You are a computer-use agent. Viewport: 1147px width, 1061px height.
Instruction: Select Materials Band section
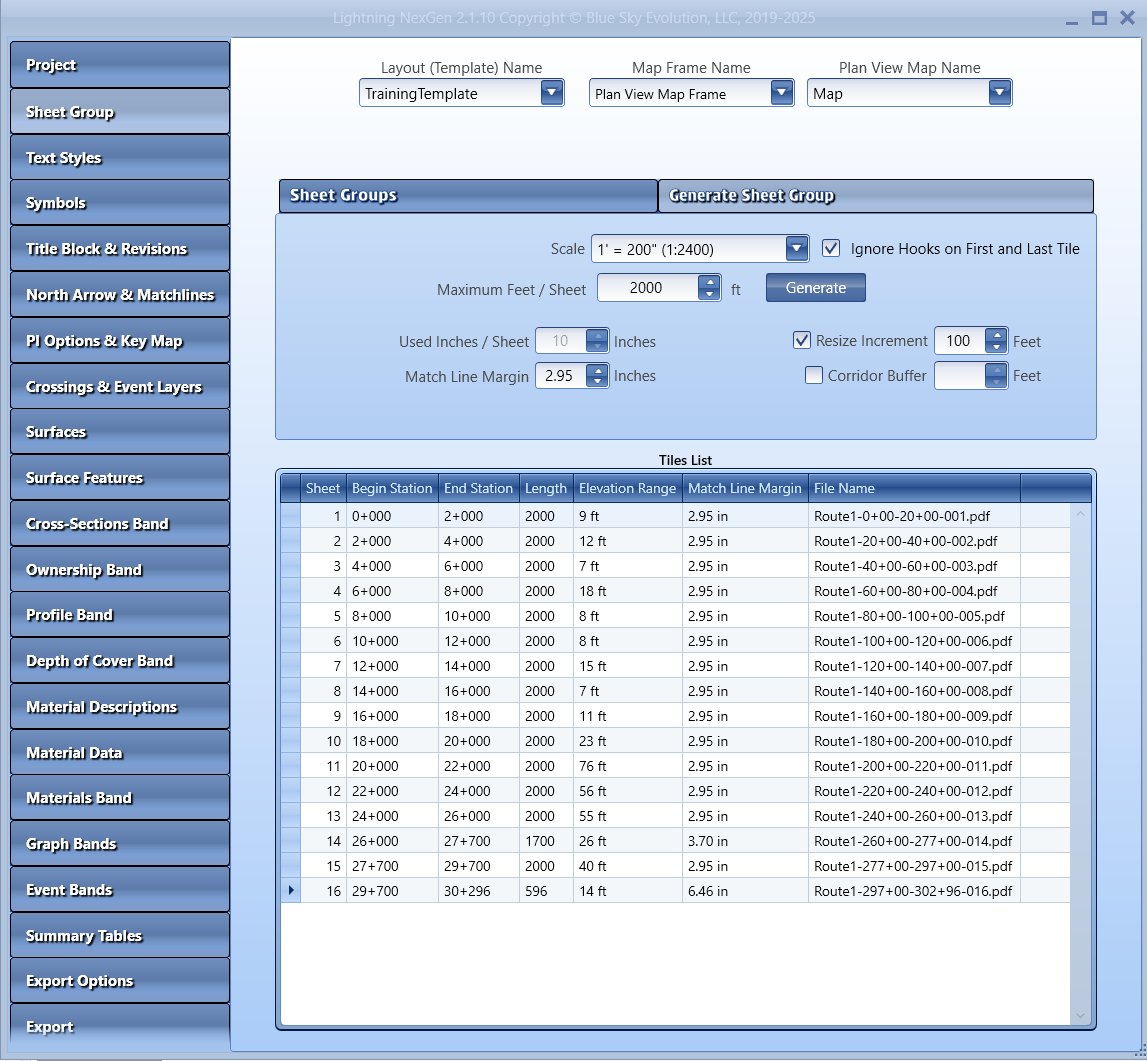tap(120, 798)
